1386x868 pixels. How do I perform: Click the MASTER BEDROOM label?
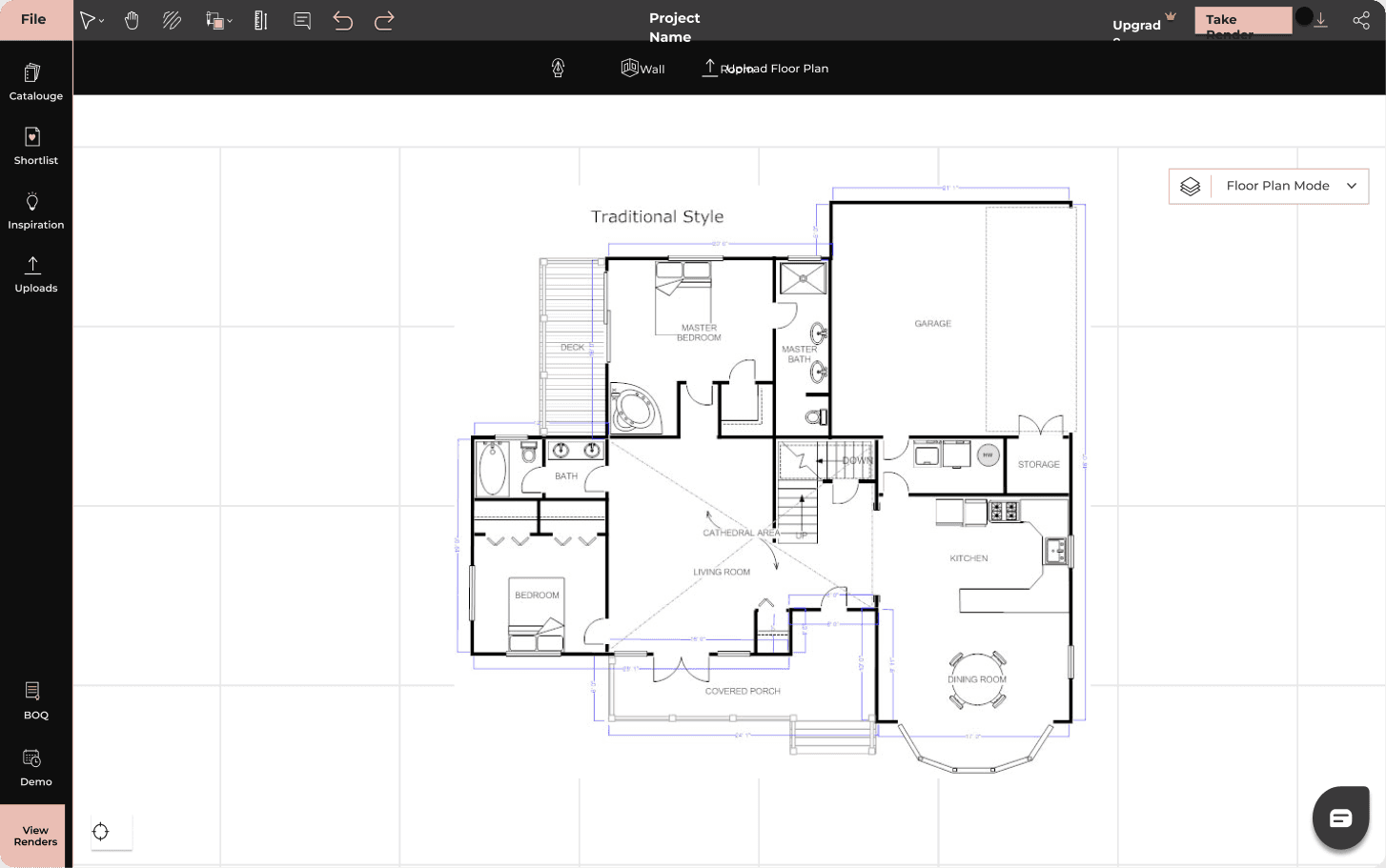click(699, 333)
